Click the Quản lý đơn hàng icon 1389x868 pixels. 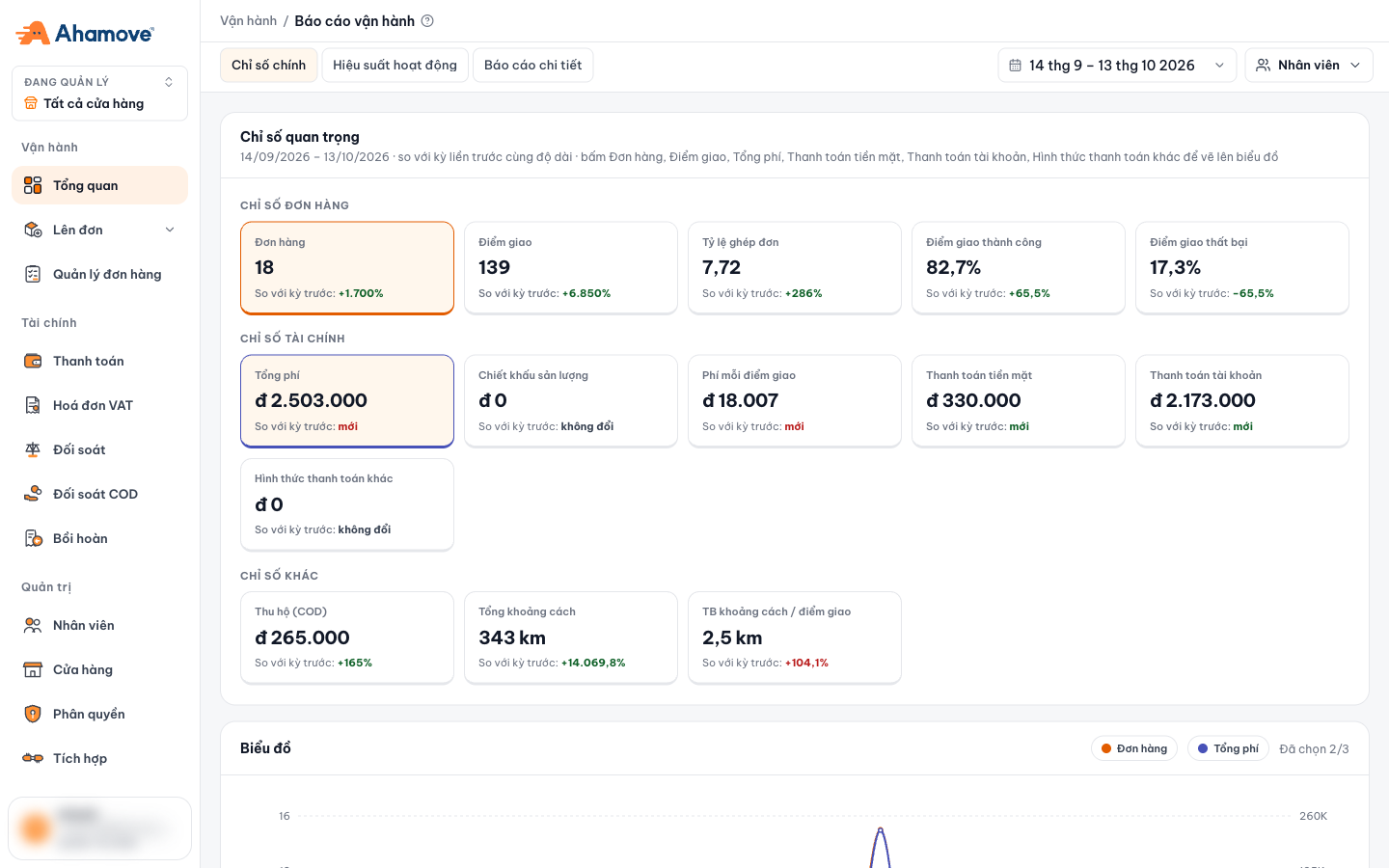pyautogui.click(x=33, y=274)
